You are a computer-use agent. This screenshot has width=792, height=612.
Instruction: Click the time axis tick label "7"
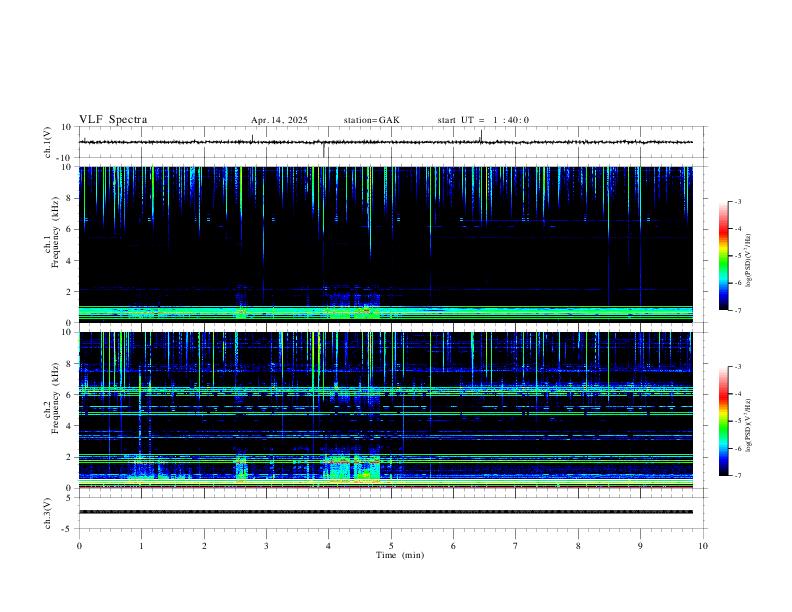[516, 546]
